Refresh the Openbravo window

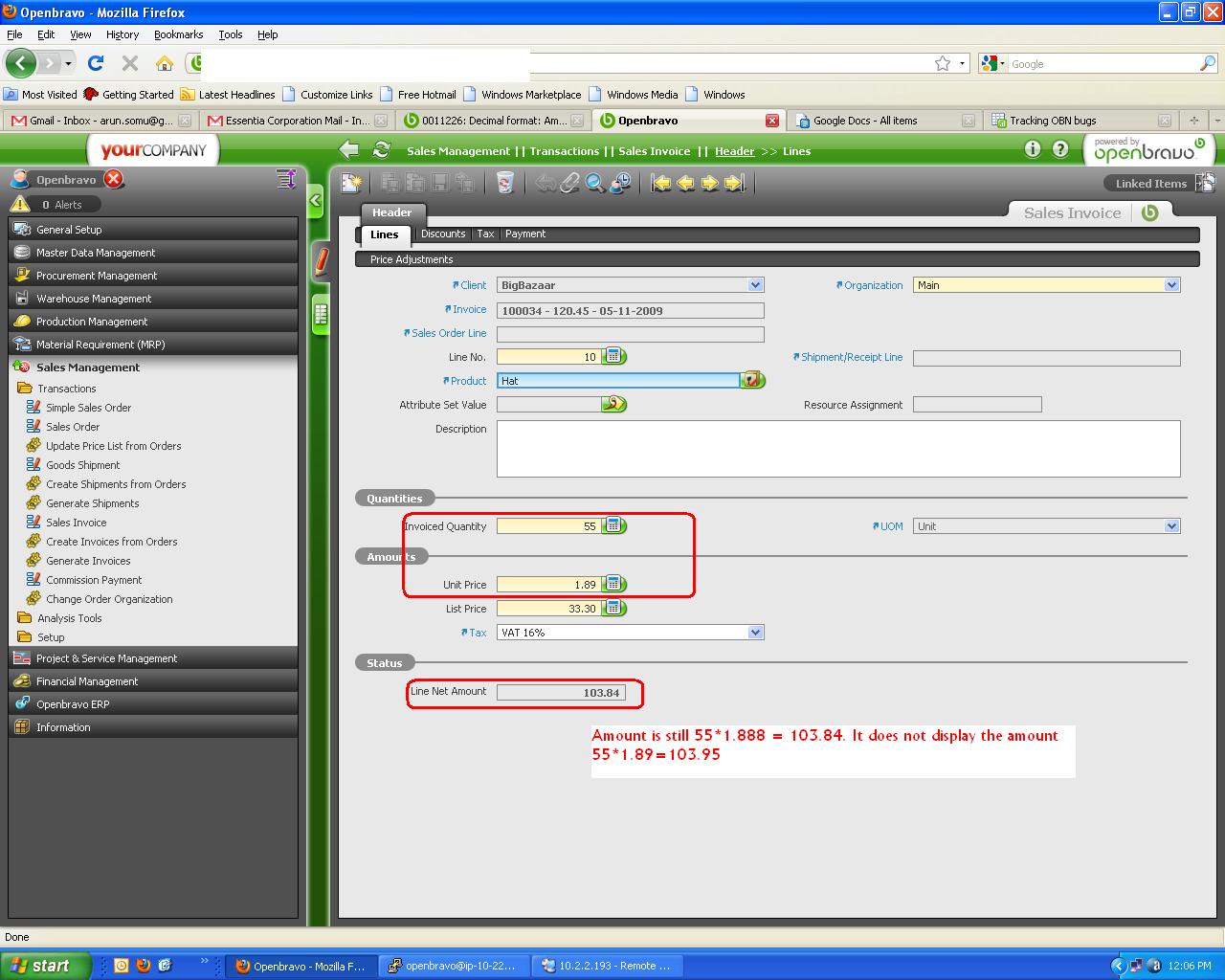pyautogui.click(x=382, y=149)
